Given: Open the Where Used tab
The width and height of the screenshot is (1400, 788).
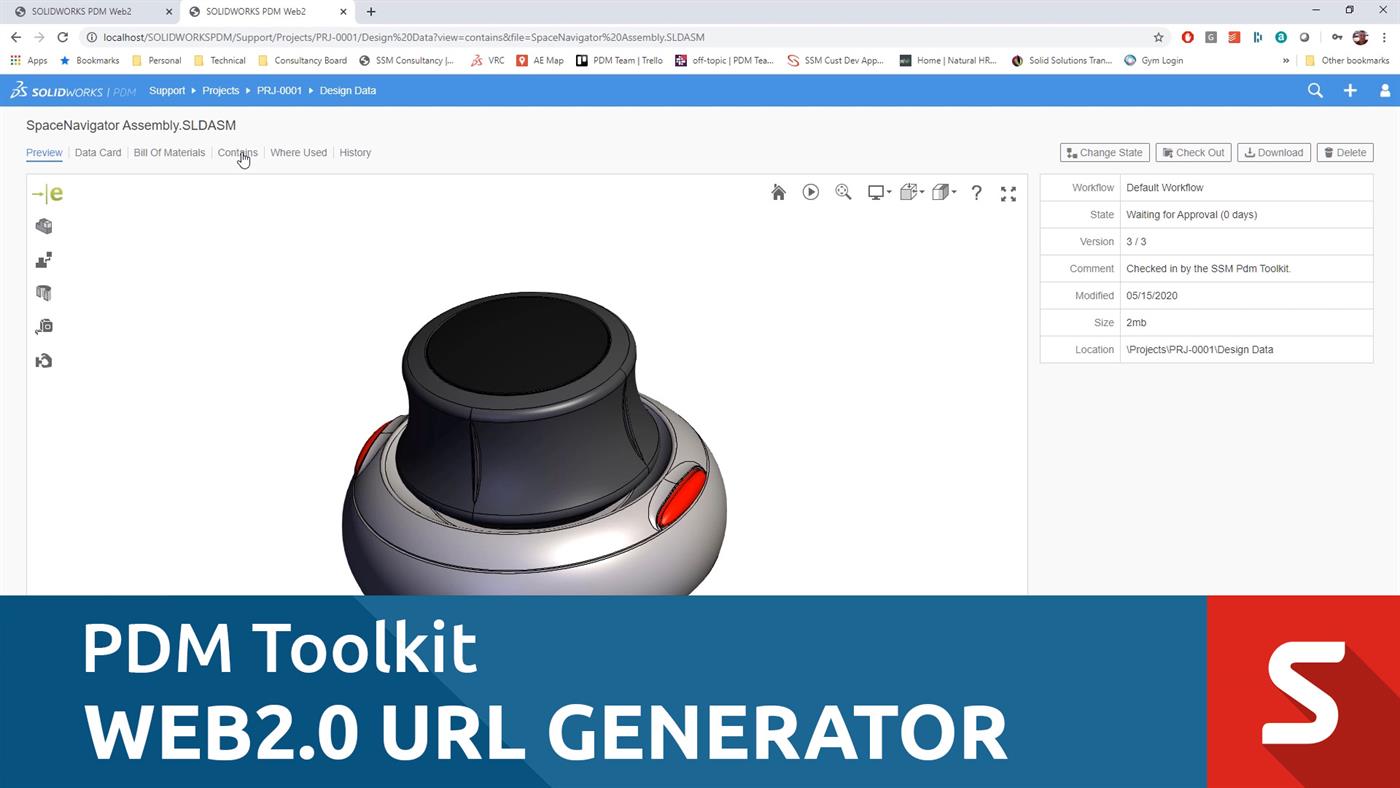Looking at the screenshot, I should 298,152.
